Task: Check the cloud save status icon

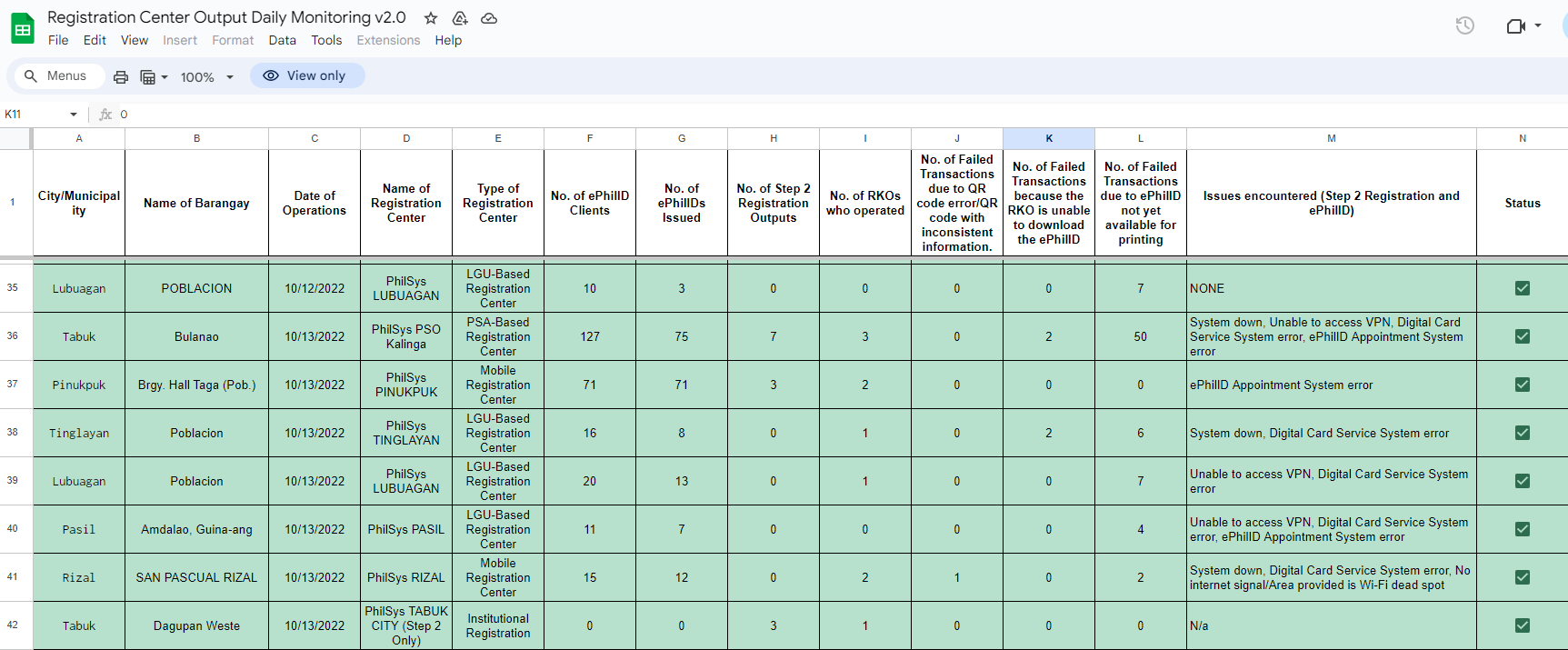Action: click(x=489, y=18)
